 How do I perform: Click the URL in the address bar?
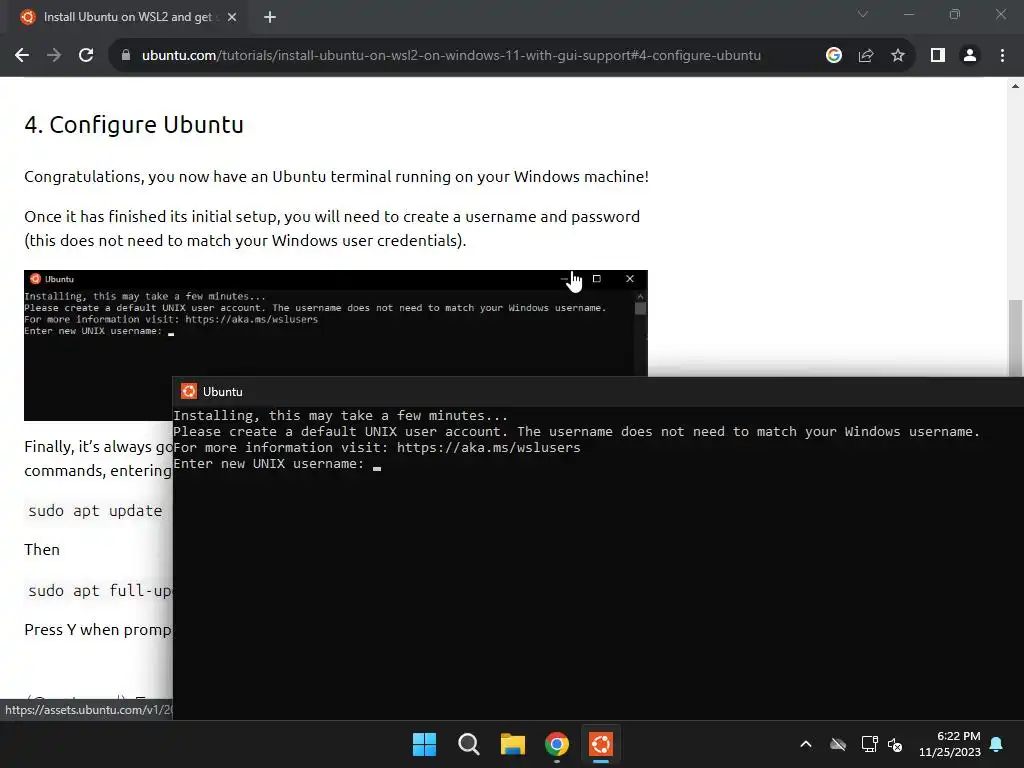point(451,56)
